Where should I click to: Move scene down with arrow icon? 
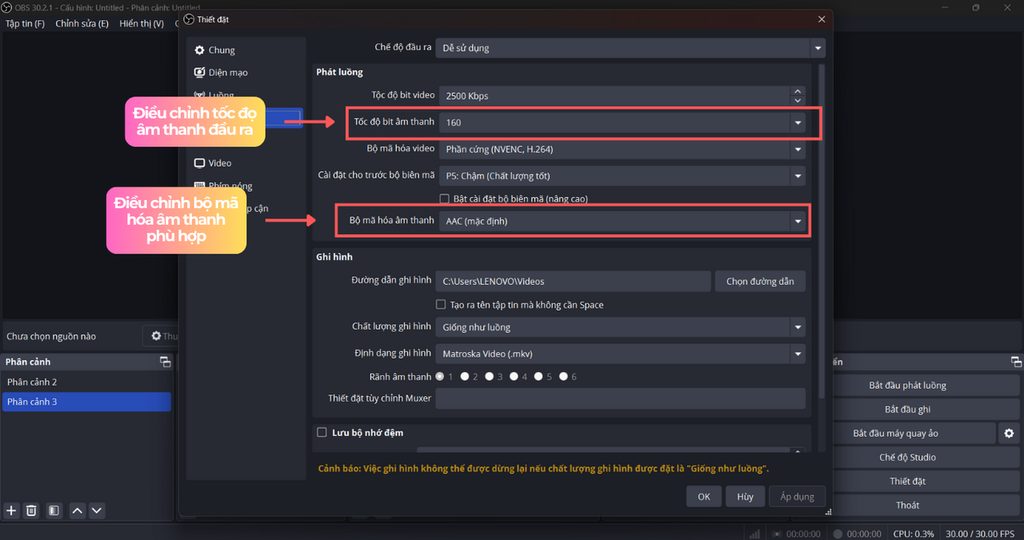click(97, 511)
